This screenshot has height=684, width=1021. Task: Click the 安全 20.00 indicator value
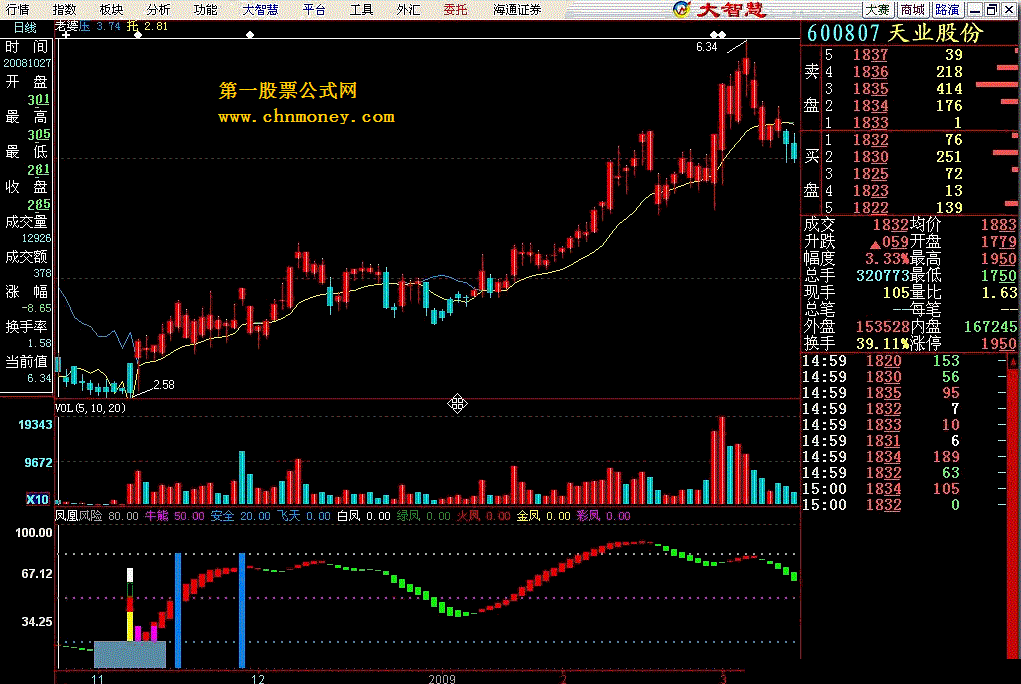click(x=240, y=516)
